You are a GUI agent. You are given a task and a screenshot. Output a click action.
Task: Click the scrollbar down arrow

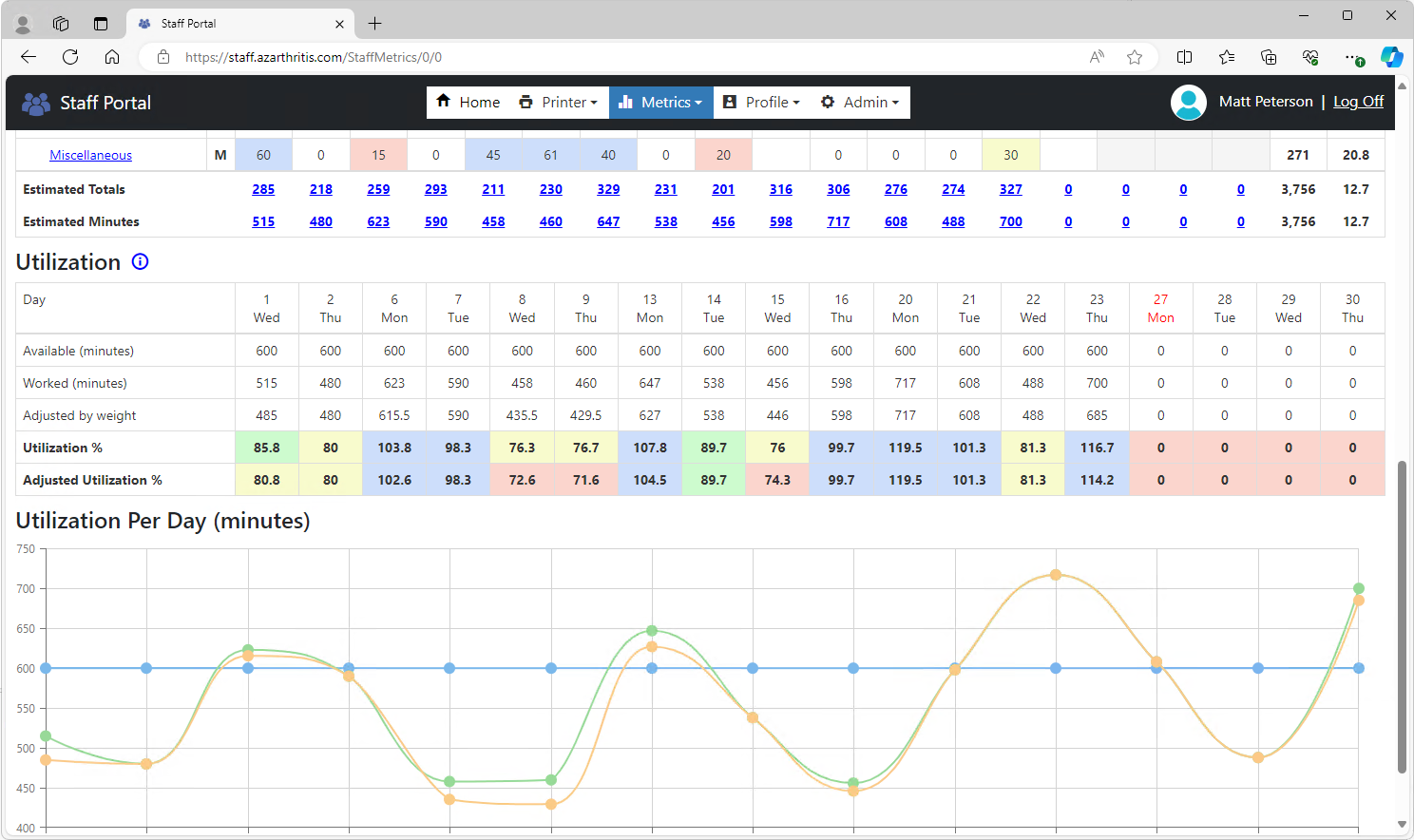pos(1402,825)
